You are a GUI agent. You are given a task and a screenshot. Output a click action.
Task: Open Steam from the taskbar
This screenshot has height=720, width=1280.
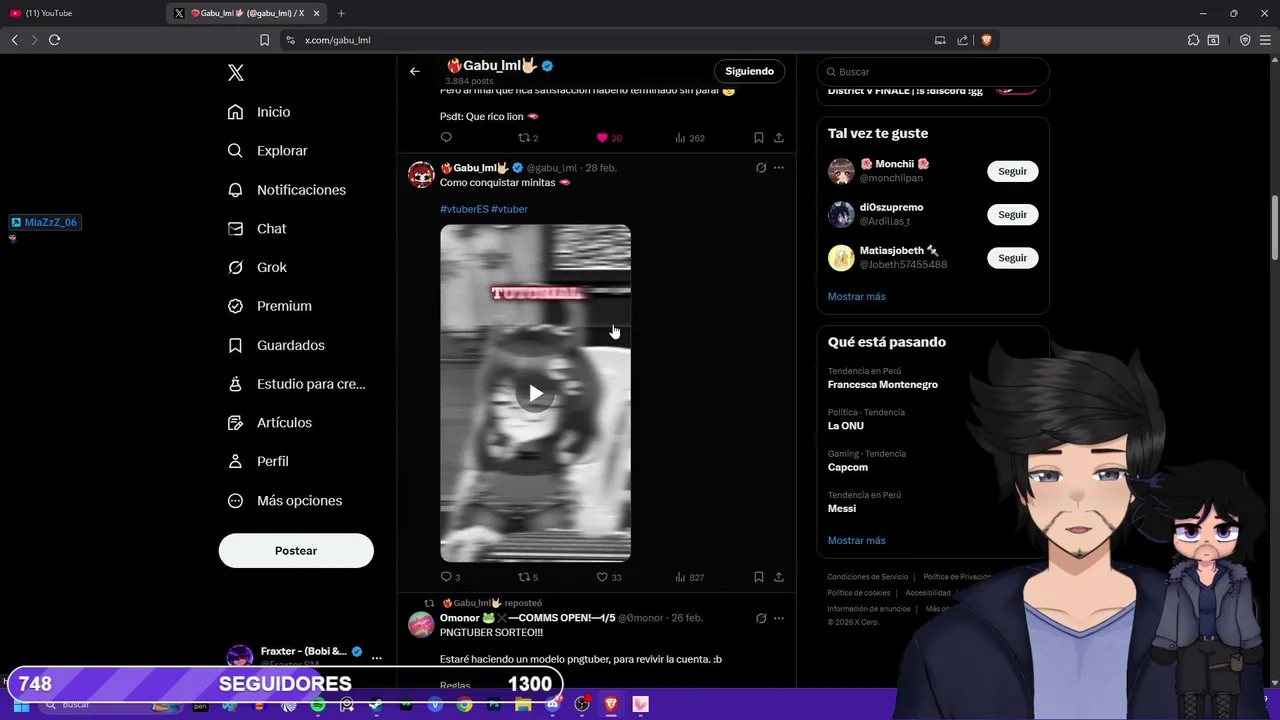coord(376,705)
